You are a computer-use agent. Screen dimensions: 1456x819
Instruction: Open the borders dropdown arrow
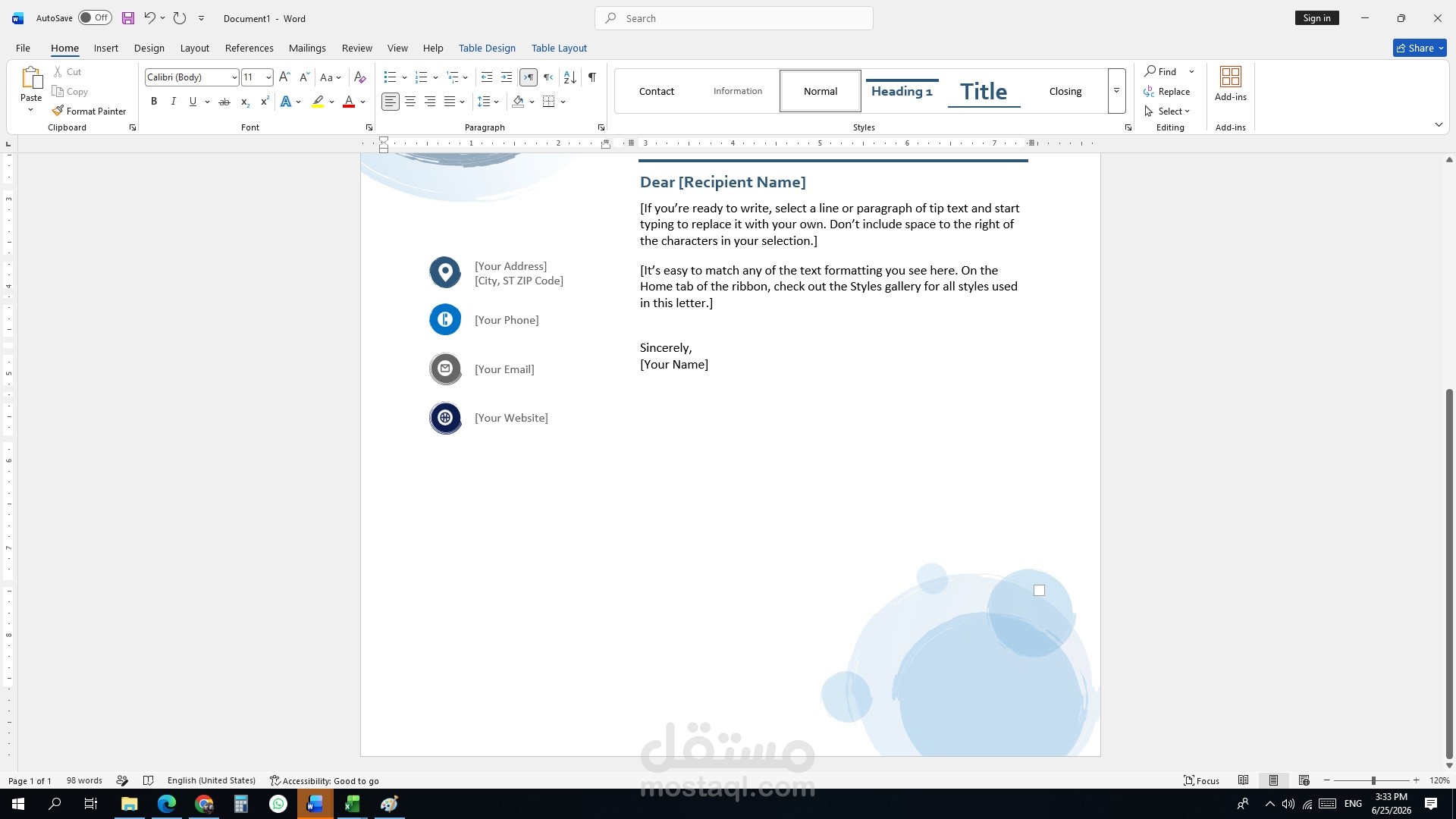(x=563, y=102)
